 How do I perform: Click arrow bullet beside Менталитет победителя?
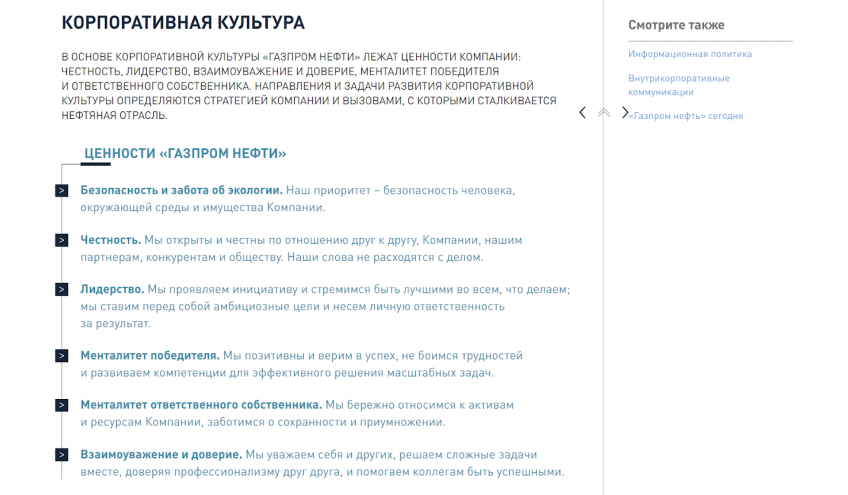pyautogui.click(x=62, y=356)
